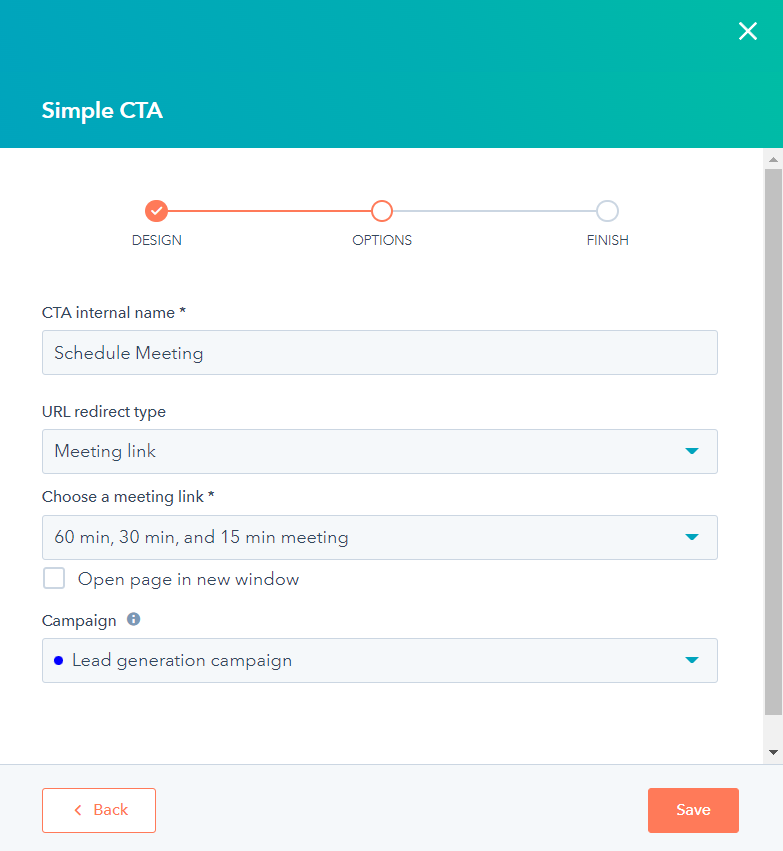The image size is (783, 851).
Task: Click the CTA internal name field
Action: [379, 352]
